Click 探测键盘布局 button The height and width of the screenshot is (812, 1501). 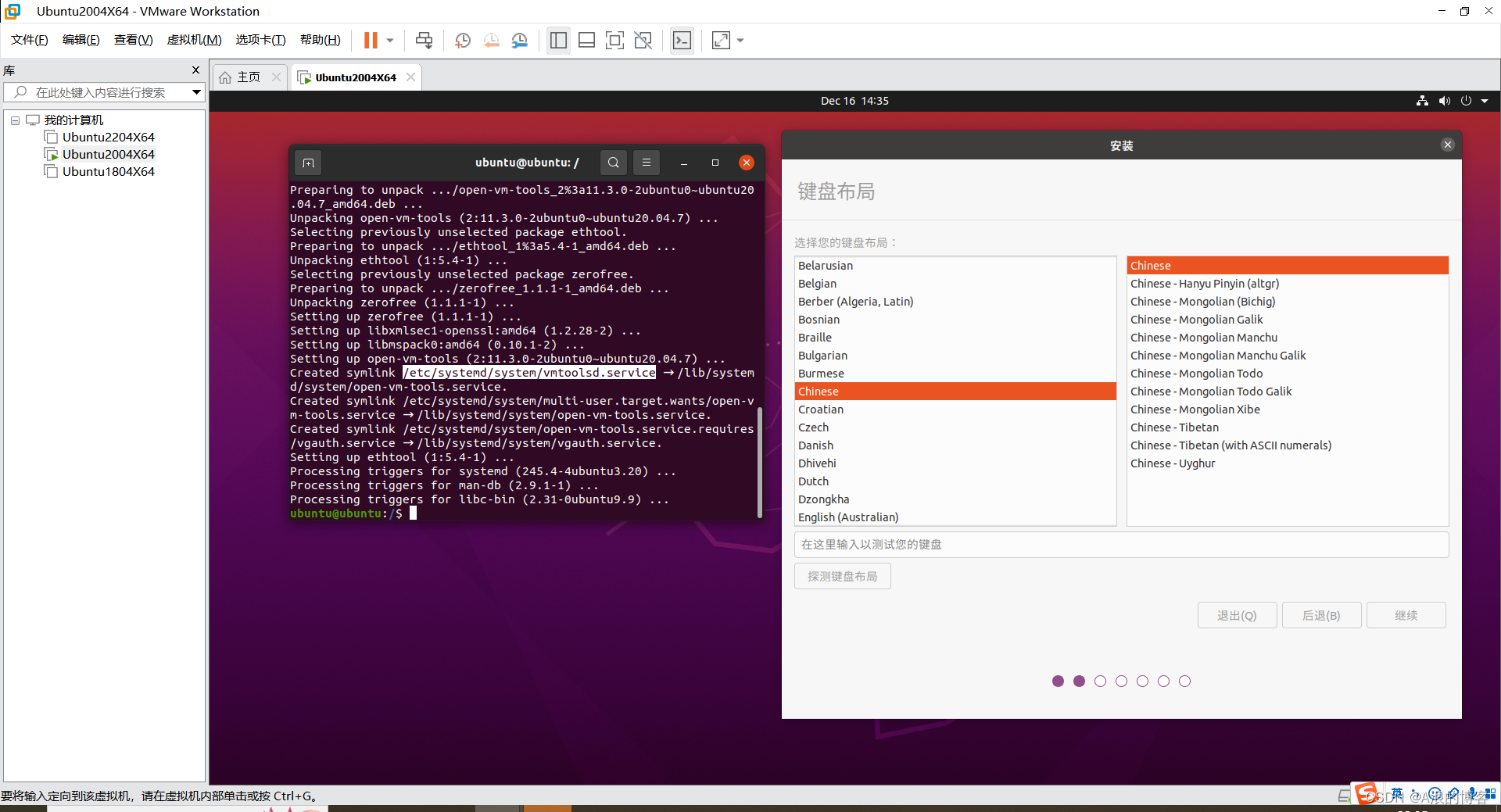click(x=843, y=577)
